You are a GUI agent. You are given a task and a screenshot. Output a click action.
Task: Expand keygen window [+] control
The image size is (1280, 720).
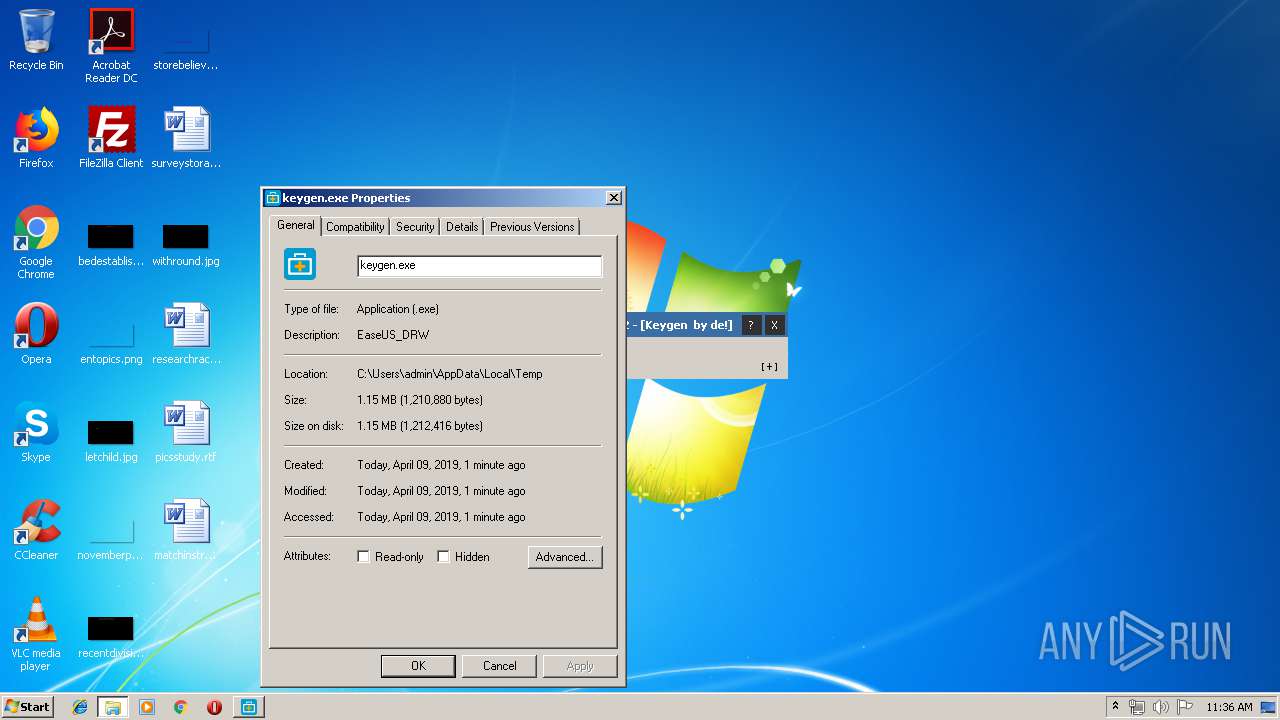769,366
